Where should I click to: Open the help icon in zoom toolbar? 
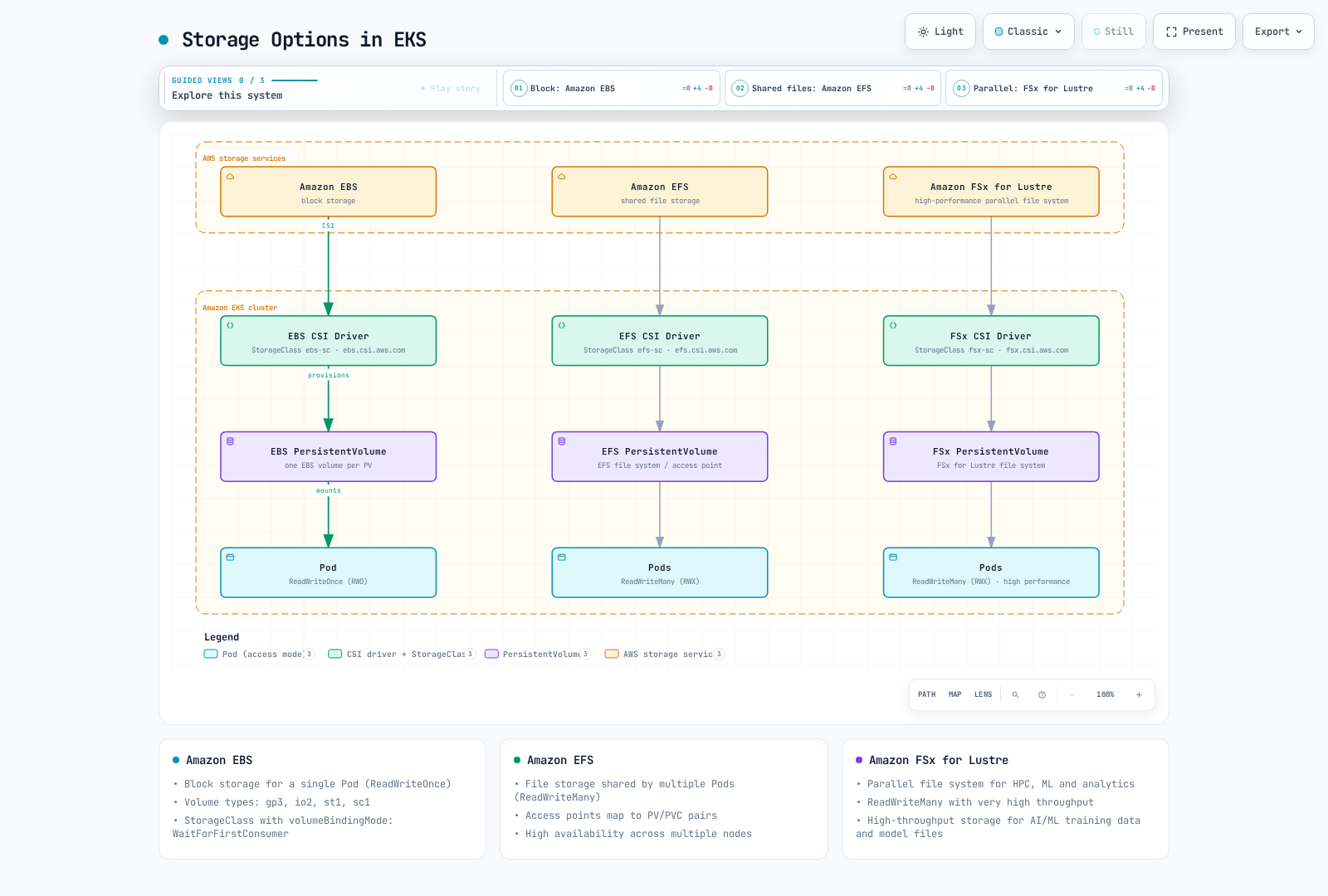click(1042, 694)
